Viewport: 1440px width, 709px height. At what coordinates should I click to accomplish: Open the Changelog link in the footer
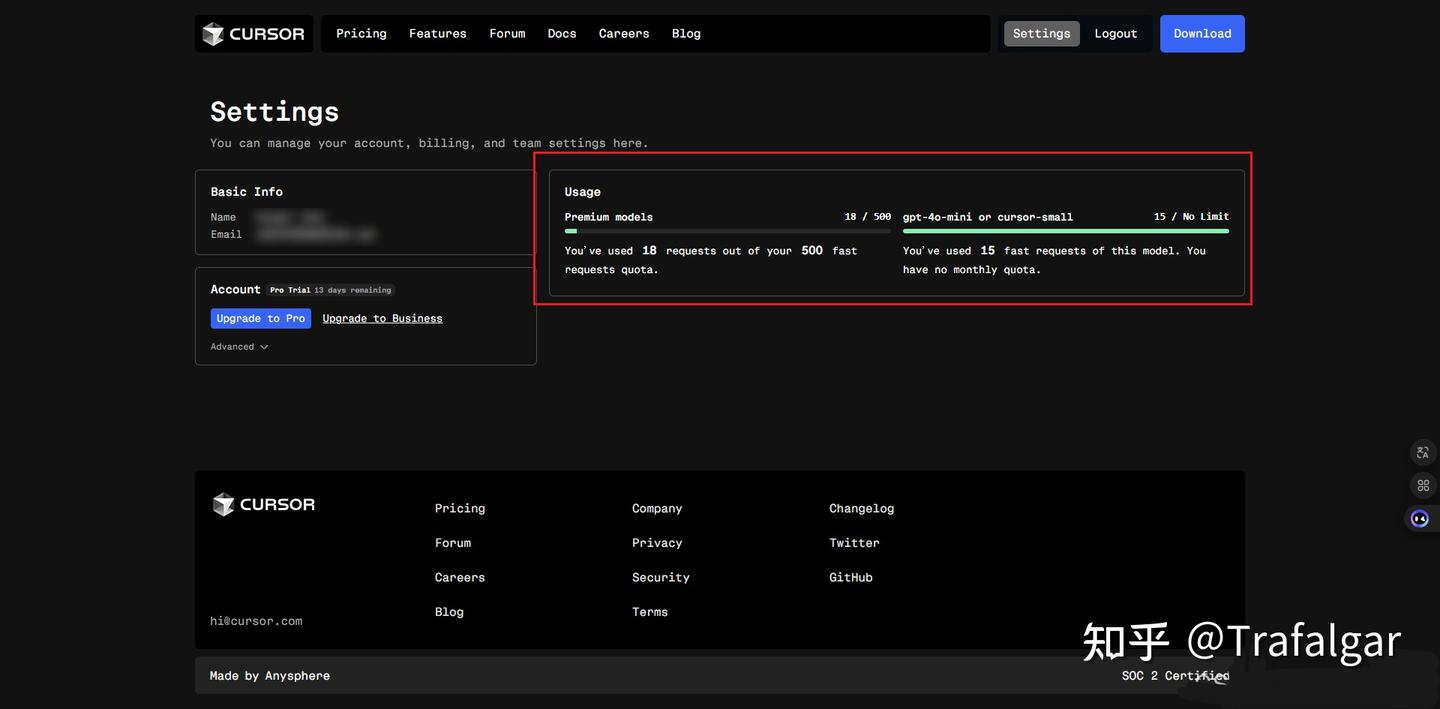click(861, 508)
